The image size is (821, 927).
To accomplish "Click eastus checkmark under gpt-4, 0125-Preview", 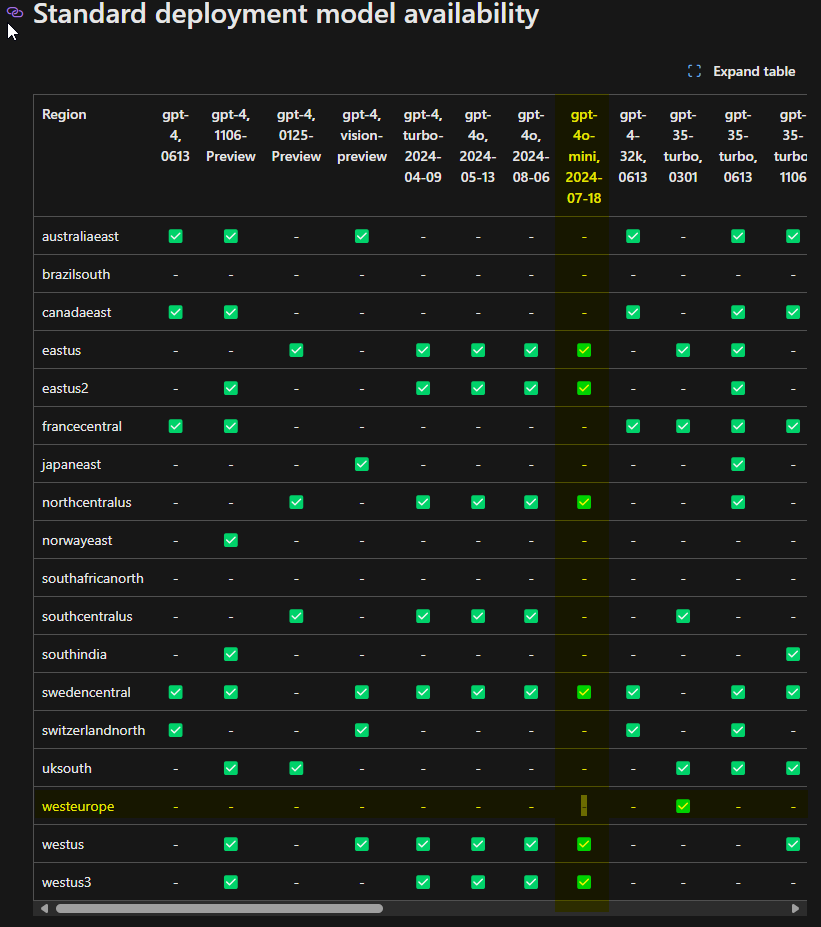I will pos(296,351).
